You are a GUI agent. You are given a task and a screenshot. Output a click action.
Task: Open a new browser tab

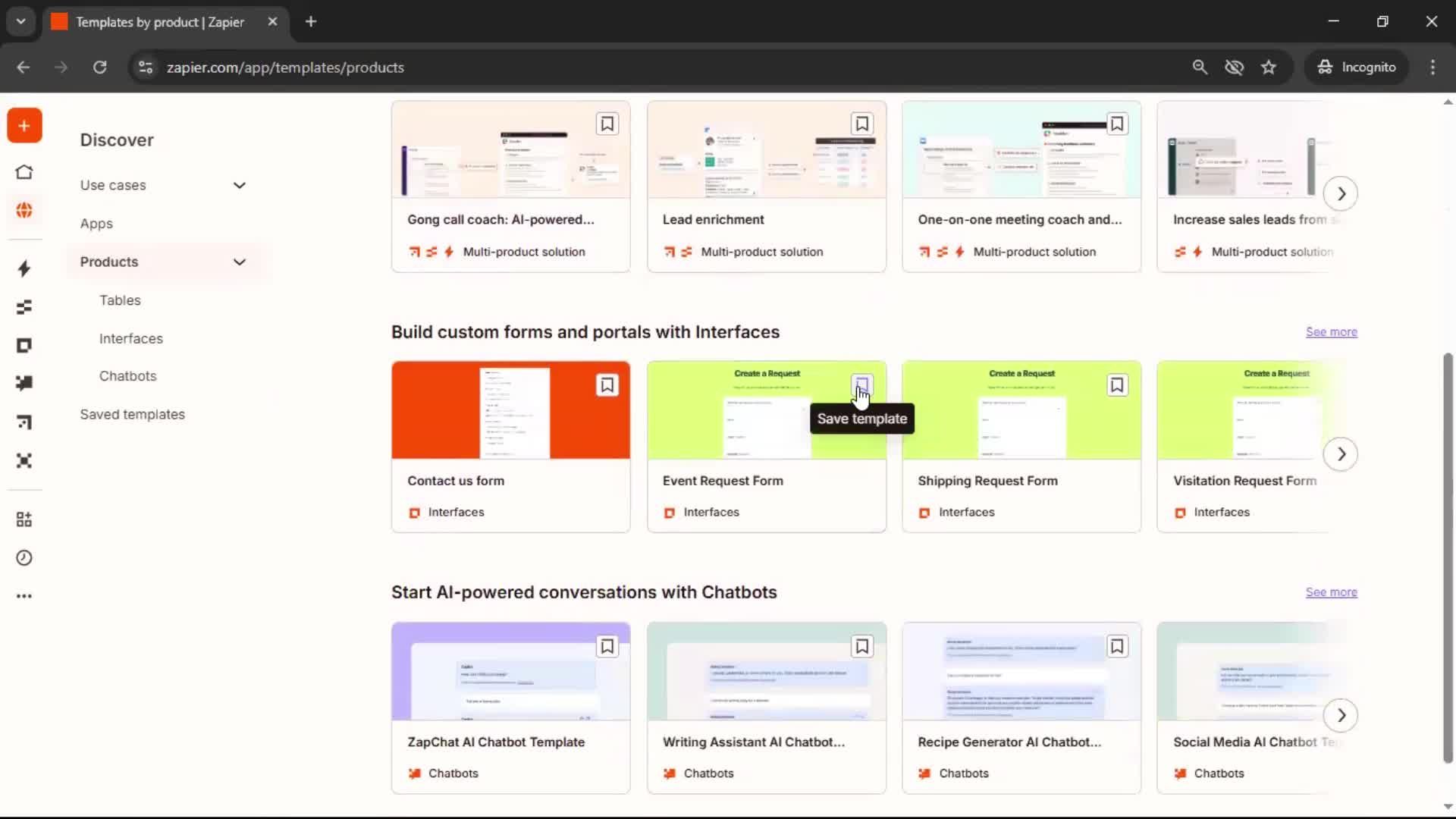click(311, 21)
